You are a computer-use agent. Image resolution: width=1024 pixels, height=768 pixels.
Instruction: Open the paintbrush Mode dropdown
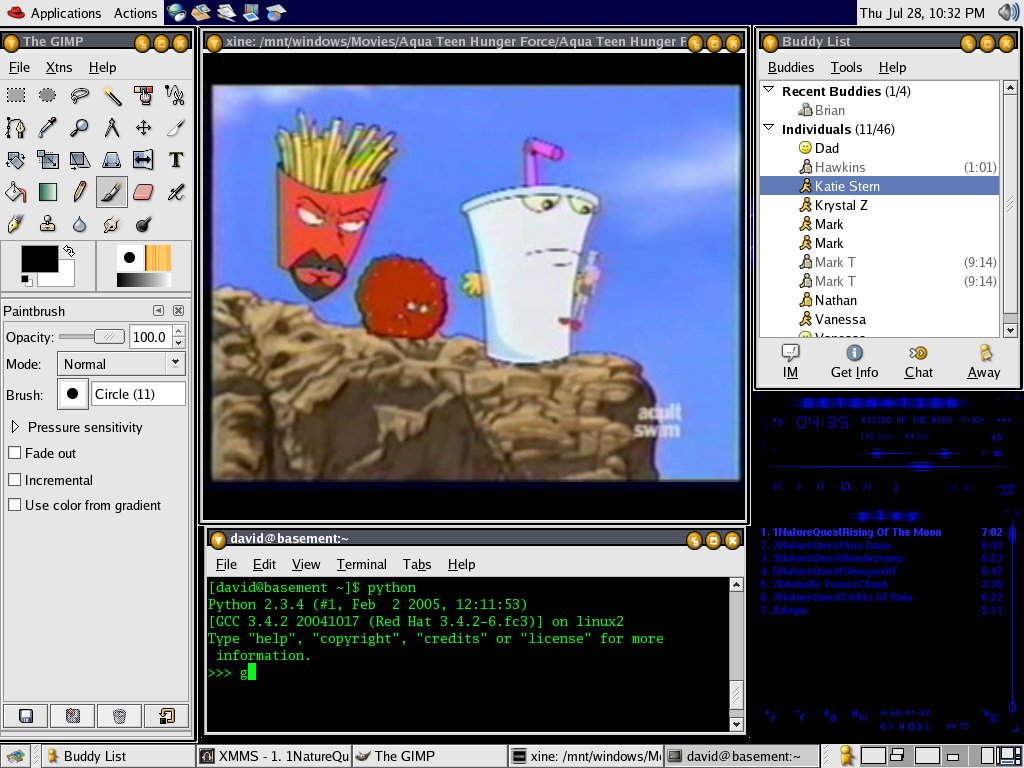click(121, 364)
